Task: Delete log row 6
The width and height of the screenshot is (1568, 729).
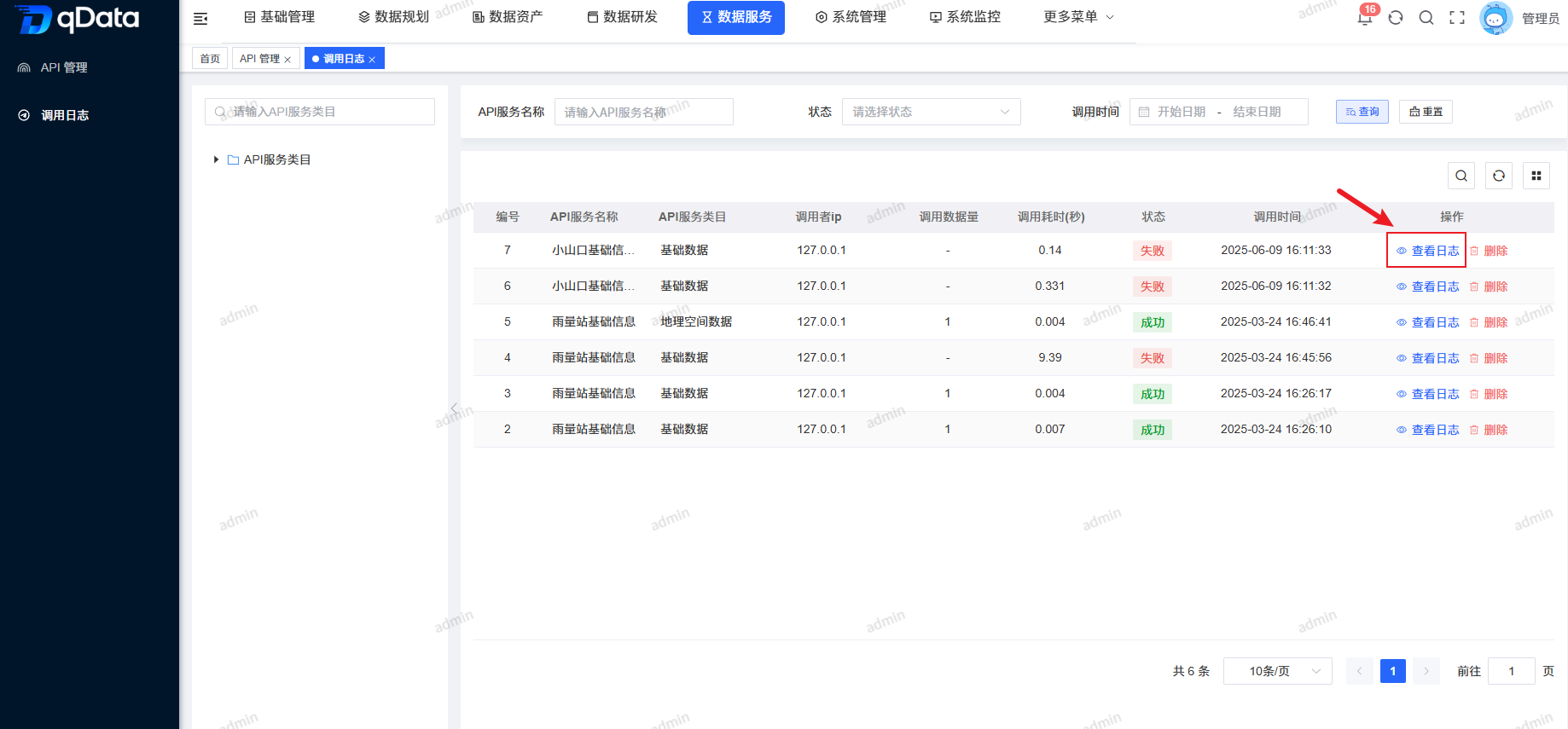Action: [1489, 286]
